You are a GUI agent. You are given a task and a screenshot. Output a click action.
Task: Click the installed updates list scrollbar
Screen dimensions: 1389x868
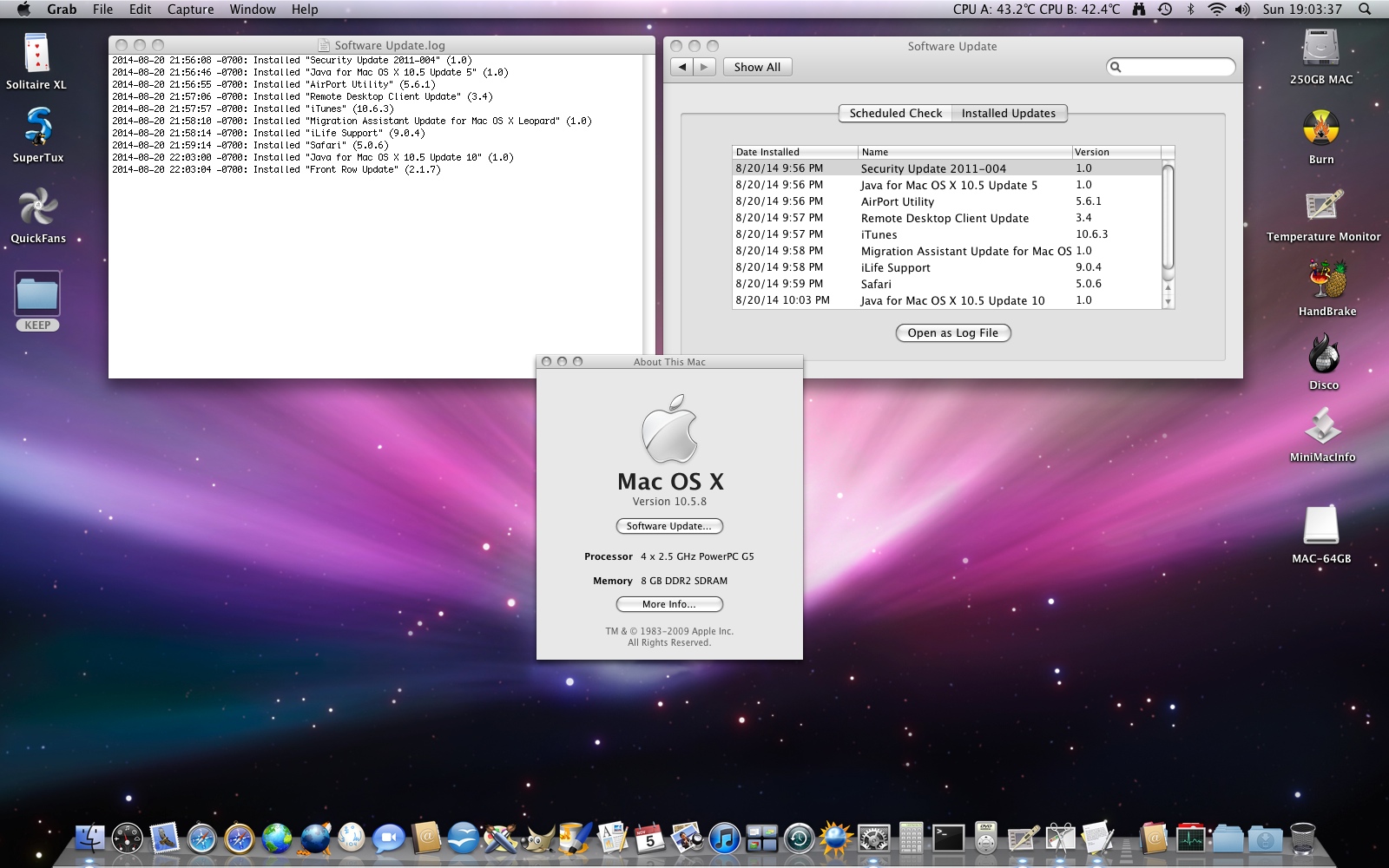point(1168,217)
